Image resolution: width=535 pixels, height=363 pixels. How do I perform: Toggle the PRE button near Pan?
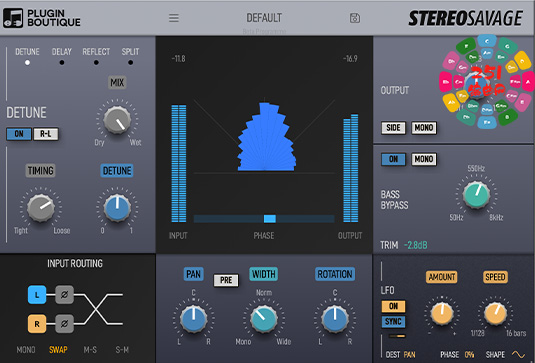pyautogui.click(x=226, y=280)
